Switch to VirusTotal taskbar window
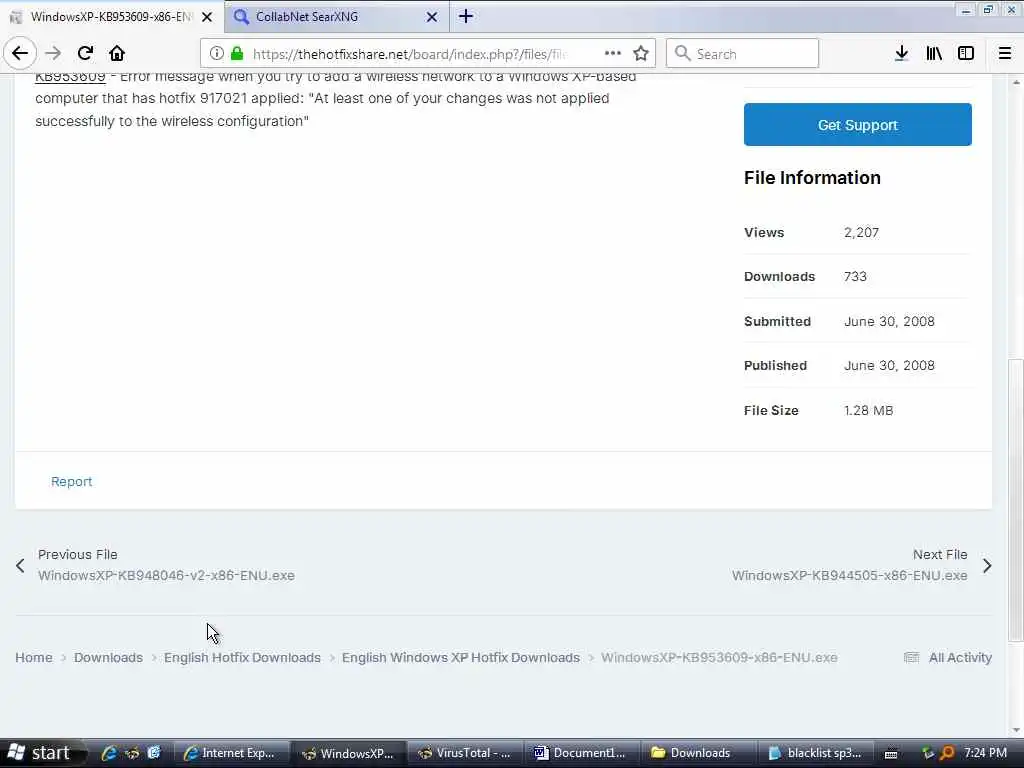This screenshot has width=1024, height=768. pyautogui.click(x=466, y=753)
